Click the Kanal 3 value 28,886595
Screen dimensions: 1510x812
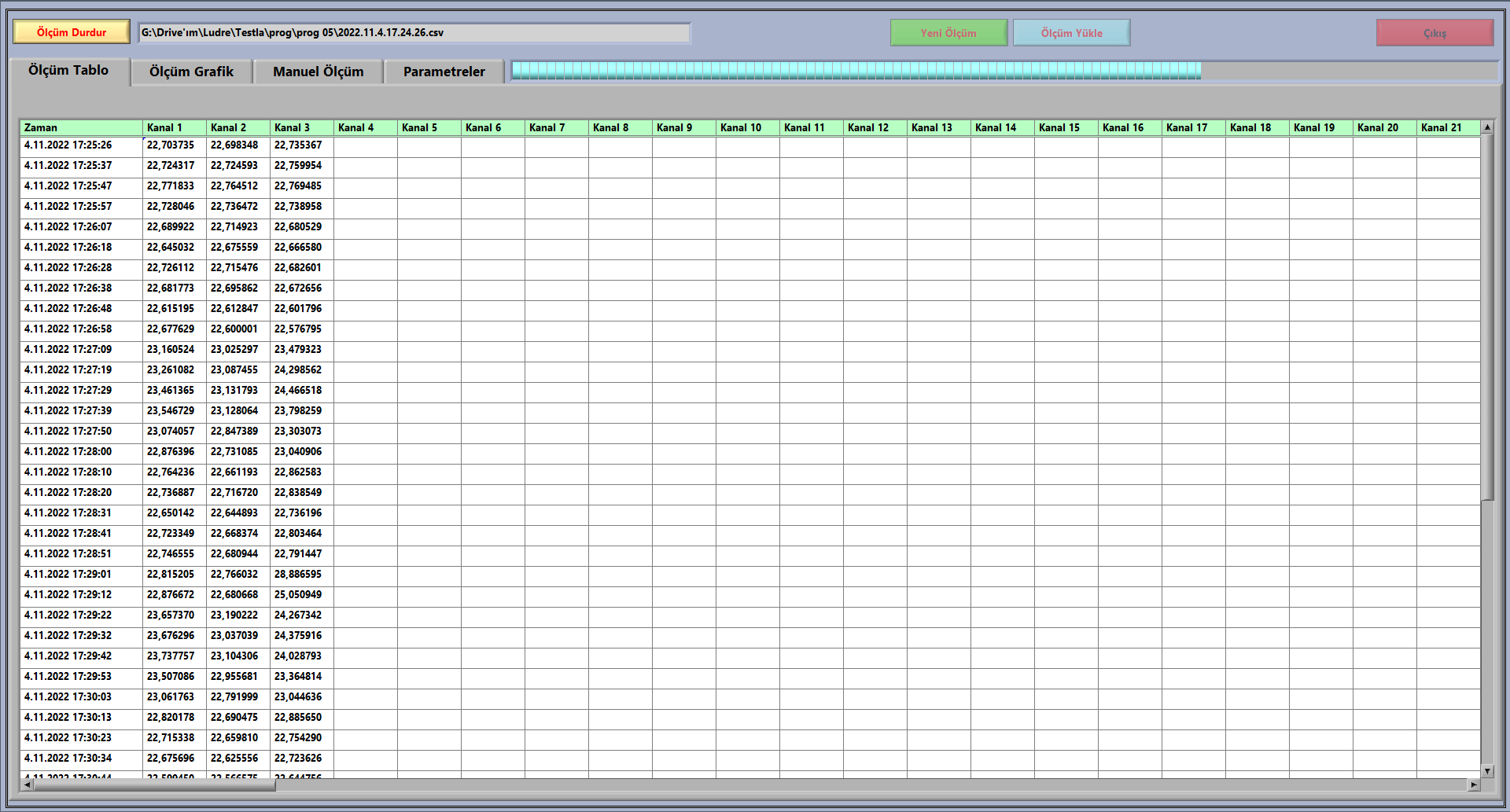[298, 575]
